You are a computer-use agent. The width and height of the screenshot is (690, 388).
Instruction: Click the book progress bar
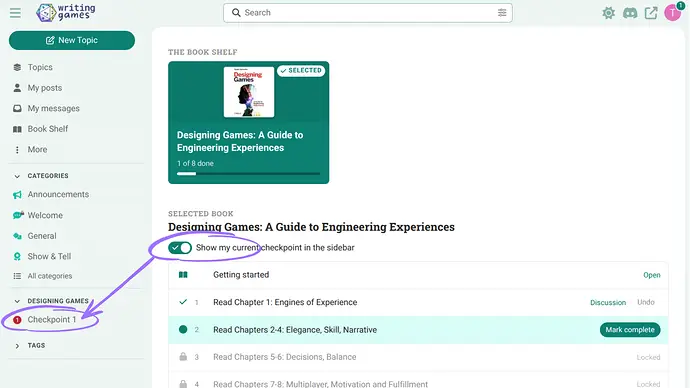tap(249, 174)
